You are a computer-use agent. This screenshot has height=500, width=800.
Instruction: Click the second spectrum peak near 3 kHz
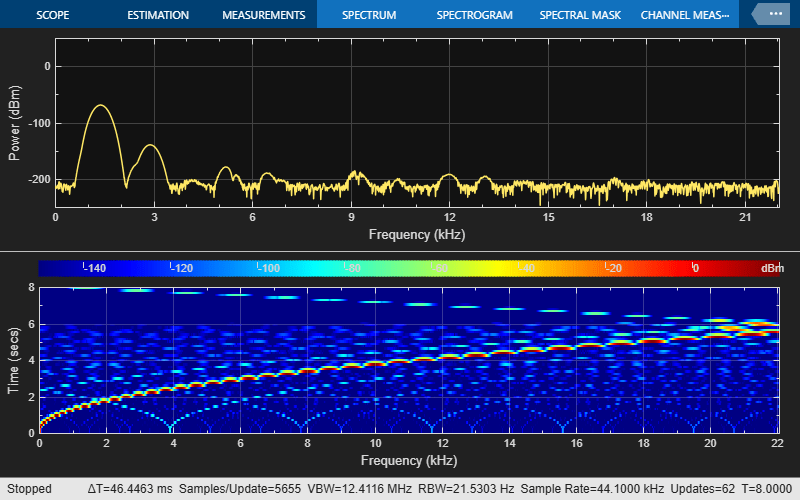click(151, 145)
